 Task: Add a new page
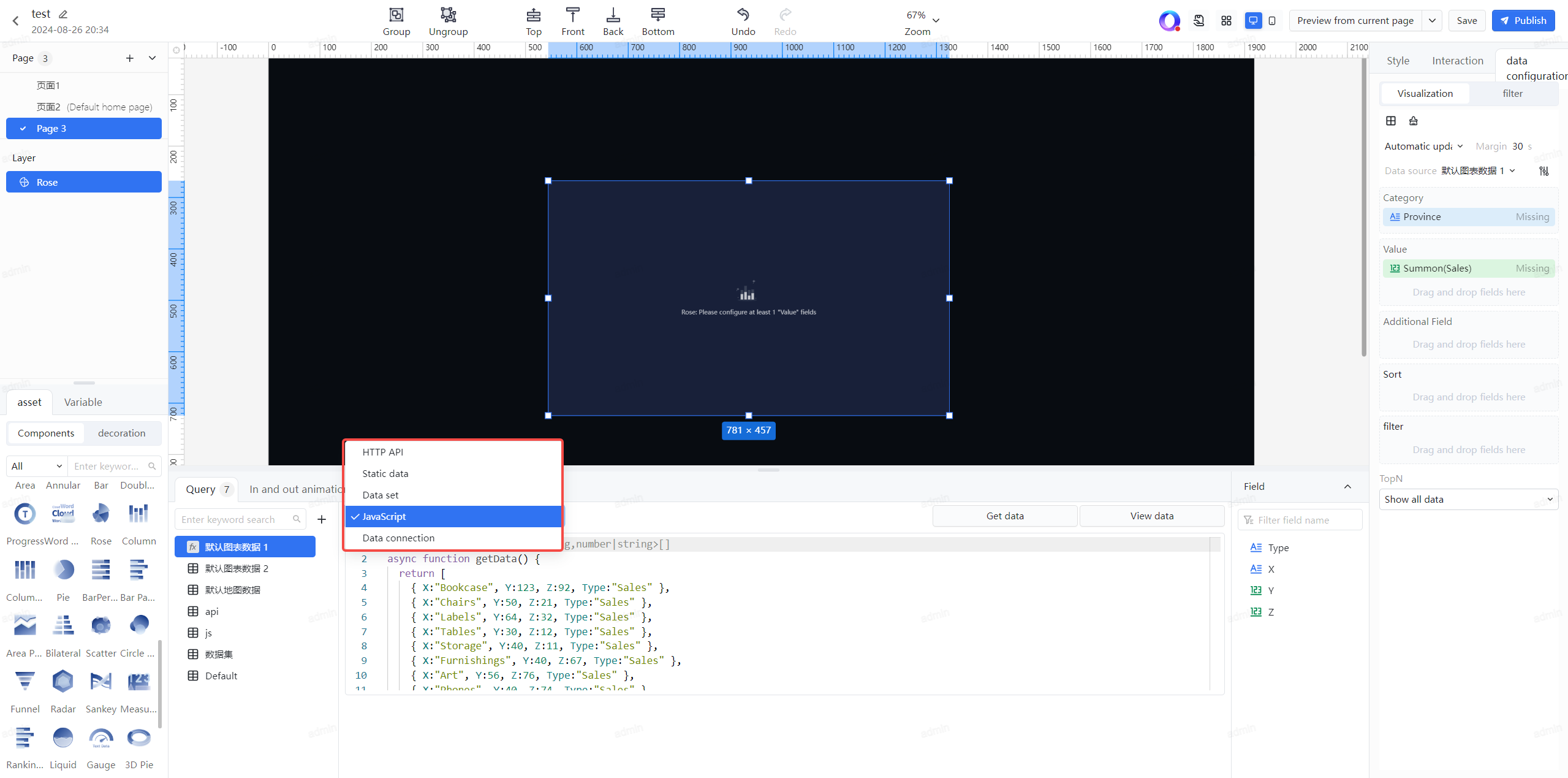point(129,58)
